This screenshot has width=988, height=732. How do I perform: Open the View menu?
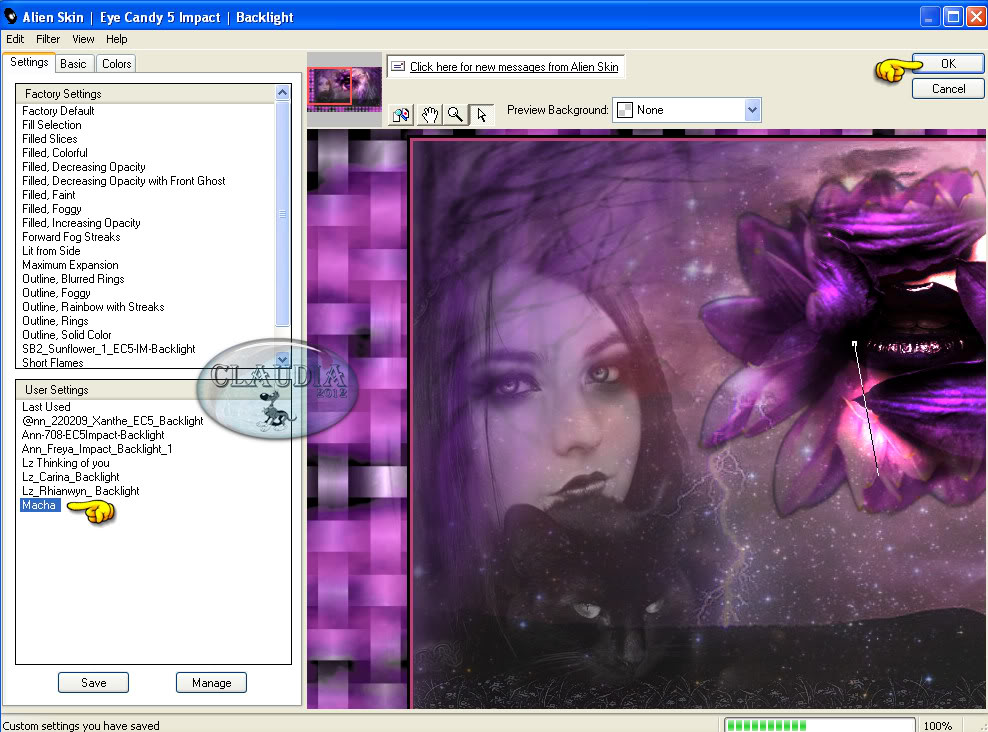click(83, 39)
